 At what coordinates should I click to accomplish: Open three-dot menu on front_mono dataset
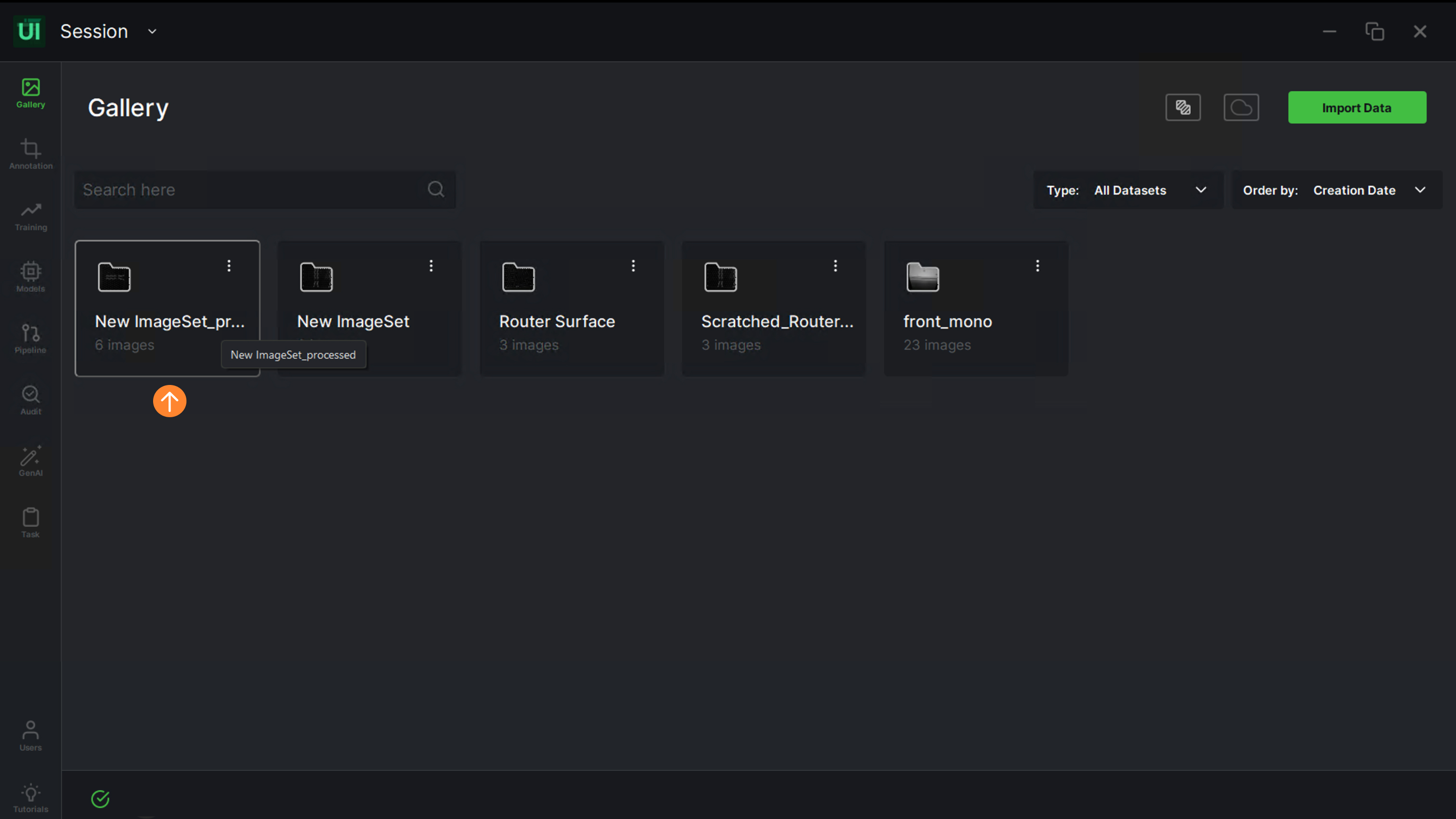tap(1037, 266)
